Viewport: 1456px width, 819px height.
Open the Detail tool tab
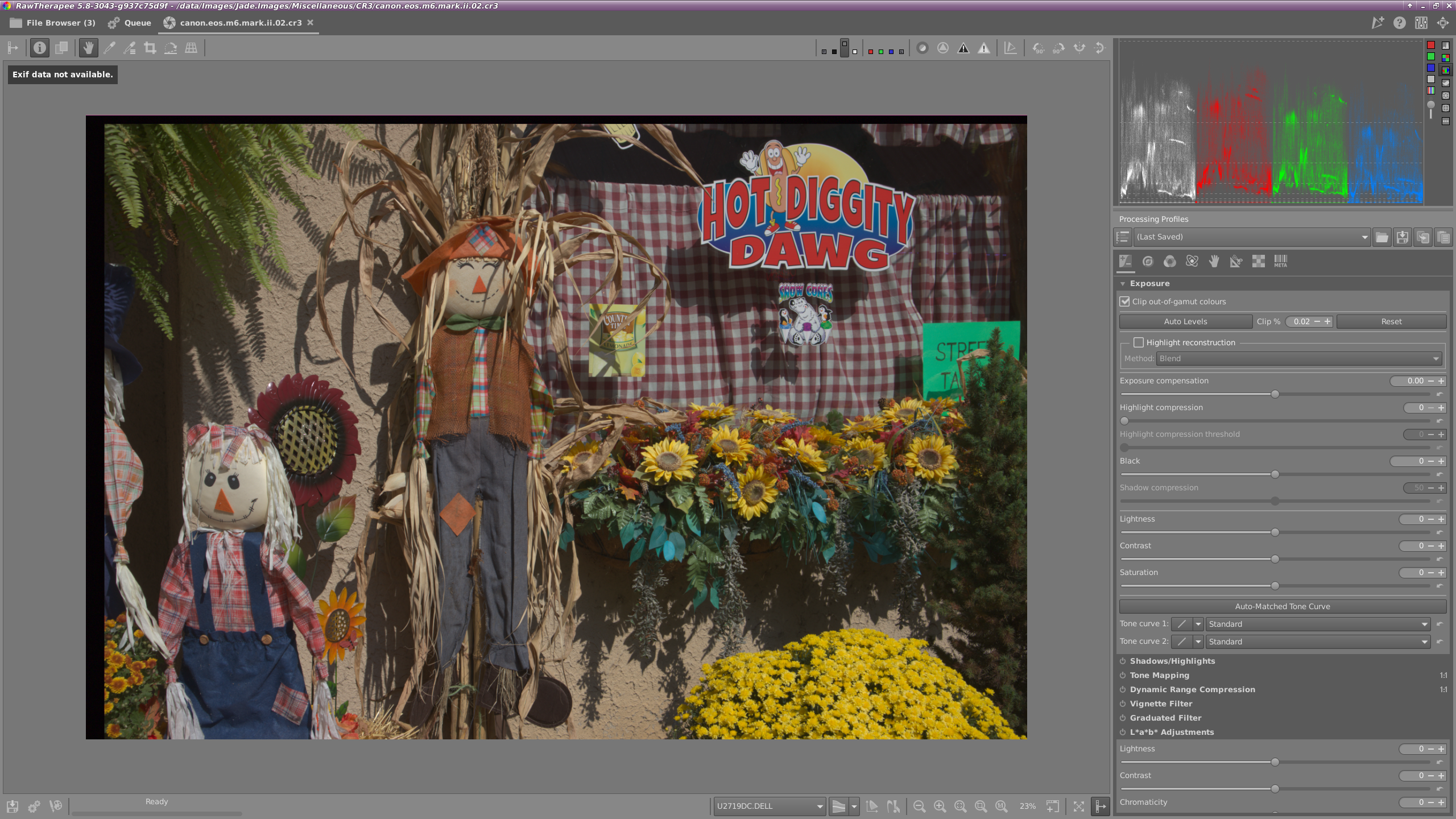(x=1148, y=262)
